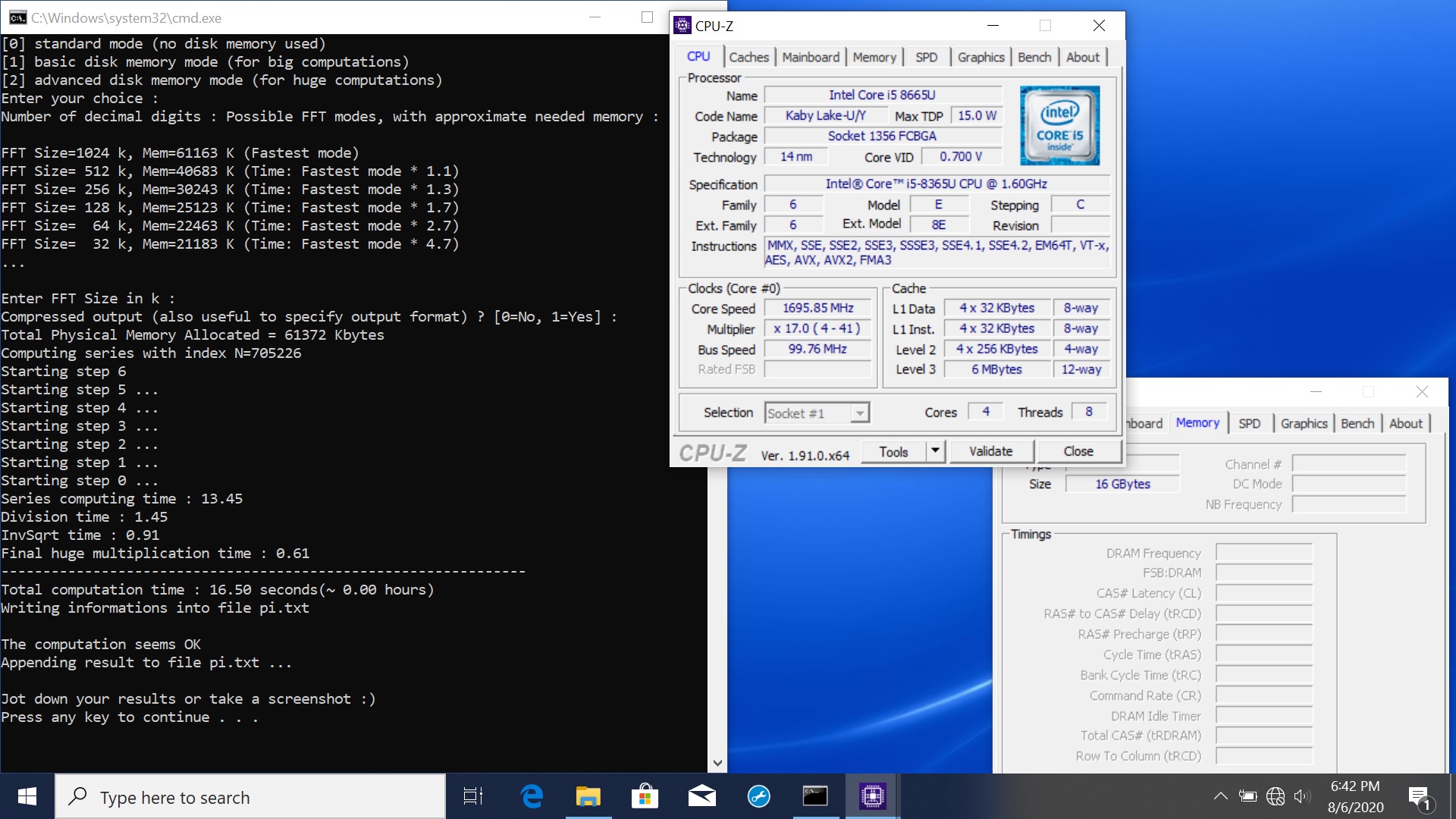Click the search box in taskbar
The width and height of the screenshot is (1456, 819).
click(x=250, y=796)
